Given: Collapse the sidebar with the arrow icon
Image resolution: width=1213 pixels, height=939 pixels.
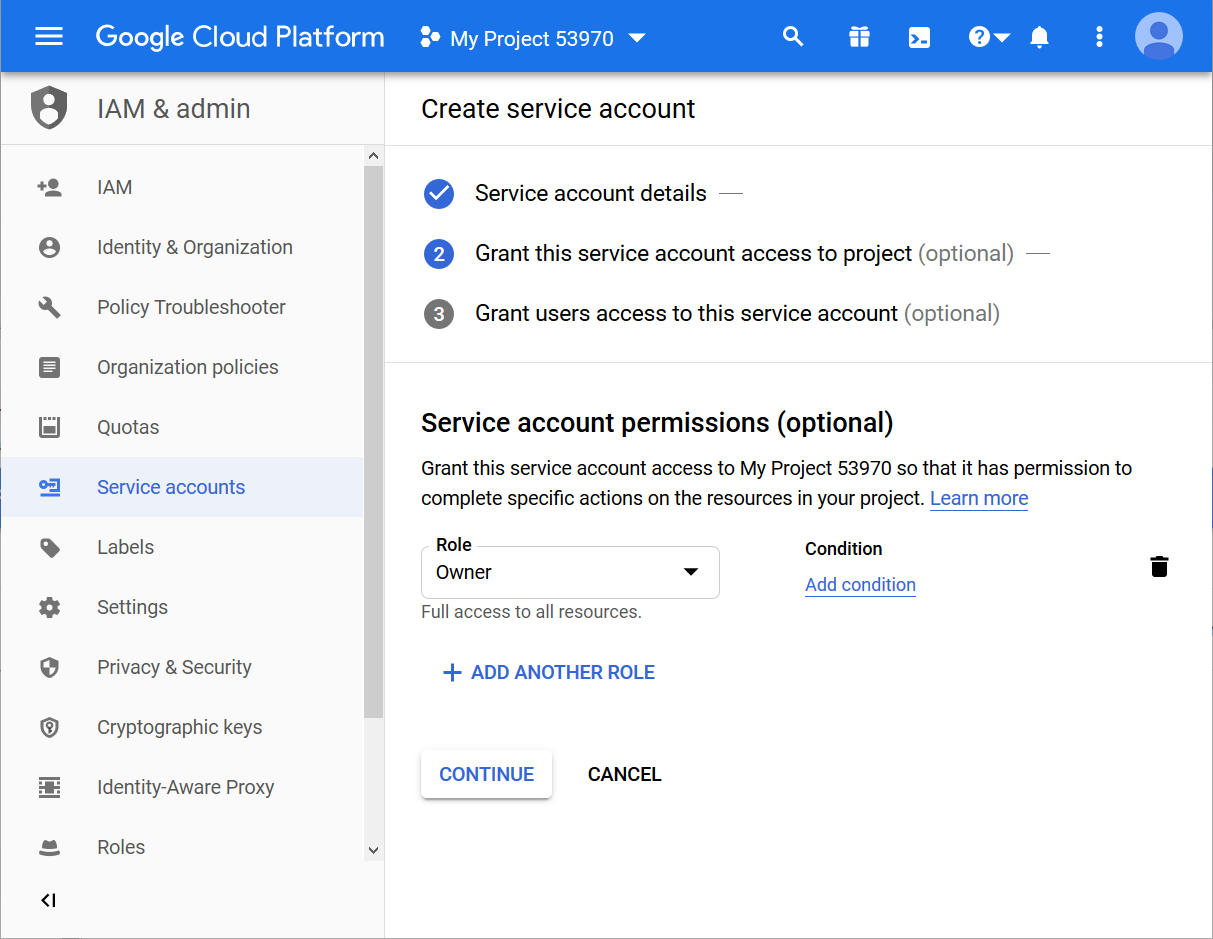Looking at the screenshot, I should pyautogui.click(x=48, y=900).
